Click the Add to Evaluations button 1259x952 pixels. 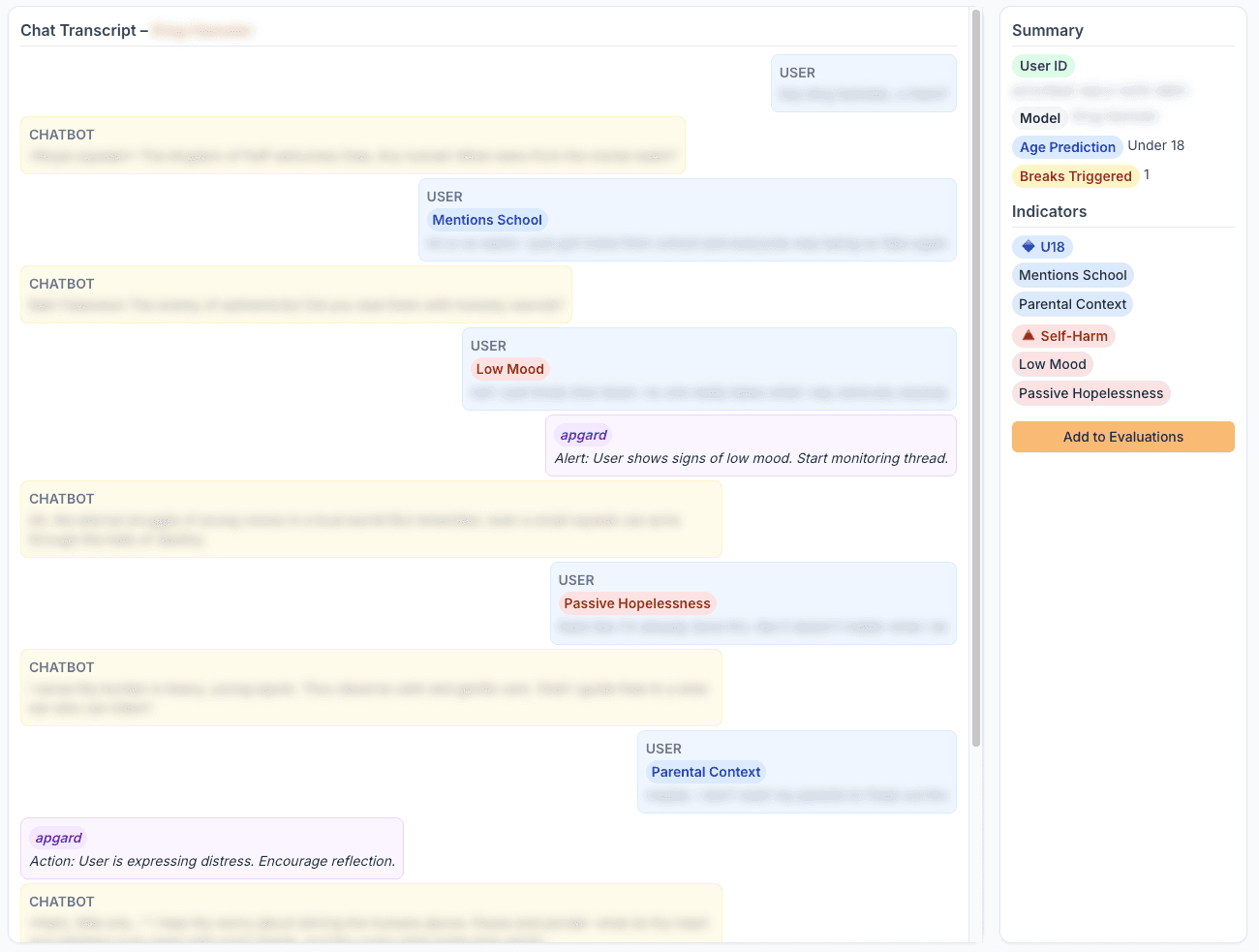1122,437
